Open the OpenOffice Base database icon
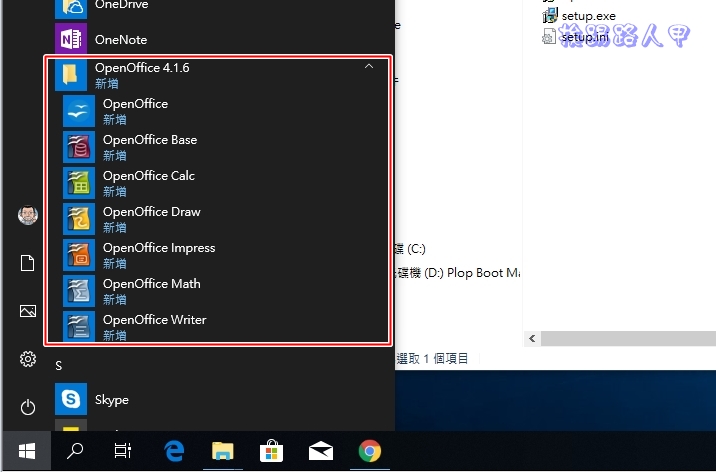Image resolution: width=716 pixels, height=472 pixels. 79,147
